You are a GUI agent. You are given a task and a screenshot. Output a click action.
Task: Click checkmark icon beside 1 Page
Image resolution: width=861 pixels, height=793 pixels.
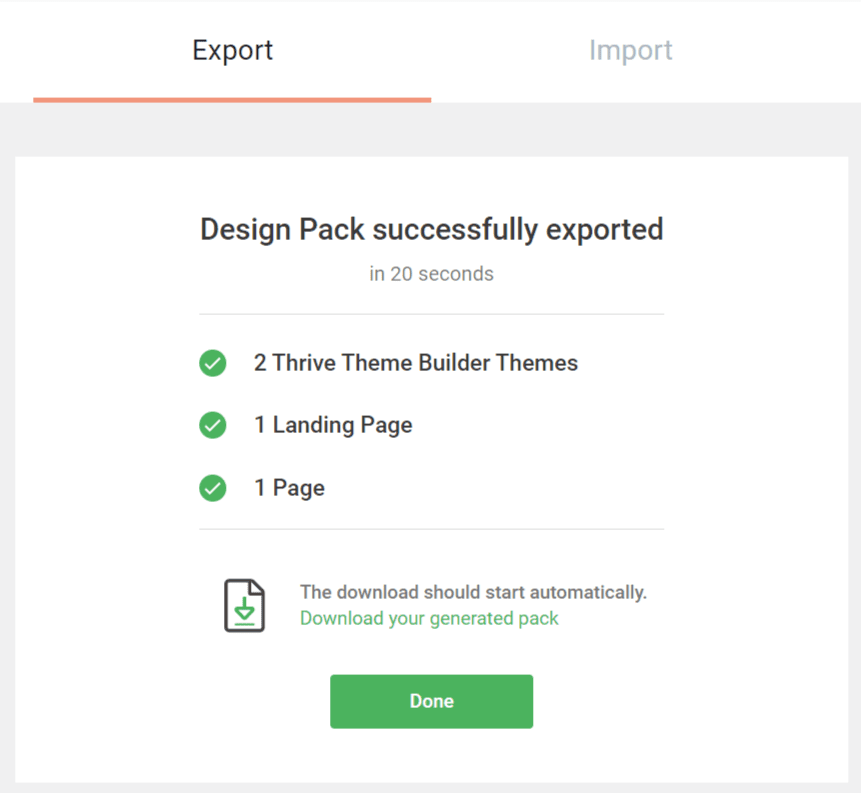(213, 488)
